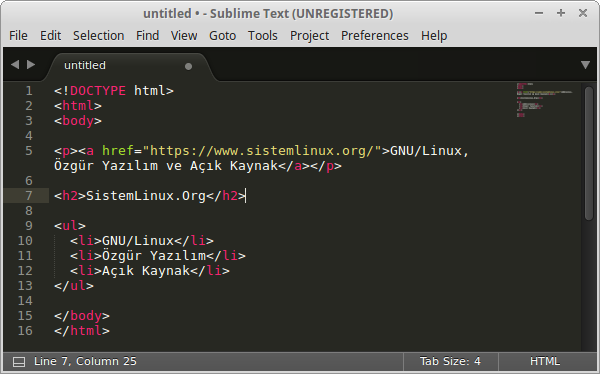Open the Goto menu
This screenshot has width=600, height=374.
[222, 36]
